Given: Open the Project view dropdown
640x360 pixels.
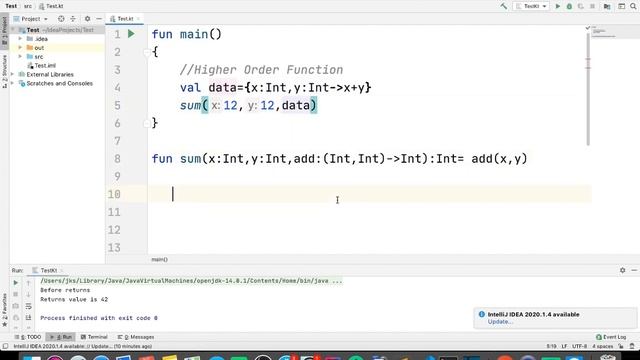Looking at the screenshot, I should pos(31,19).
